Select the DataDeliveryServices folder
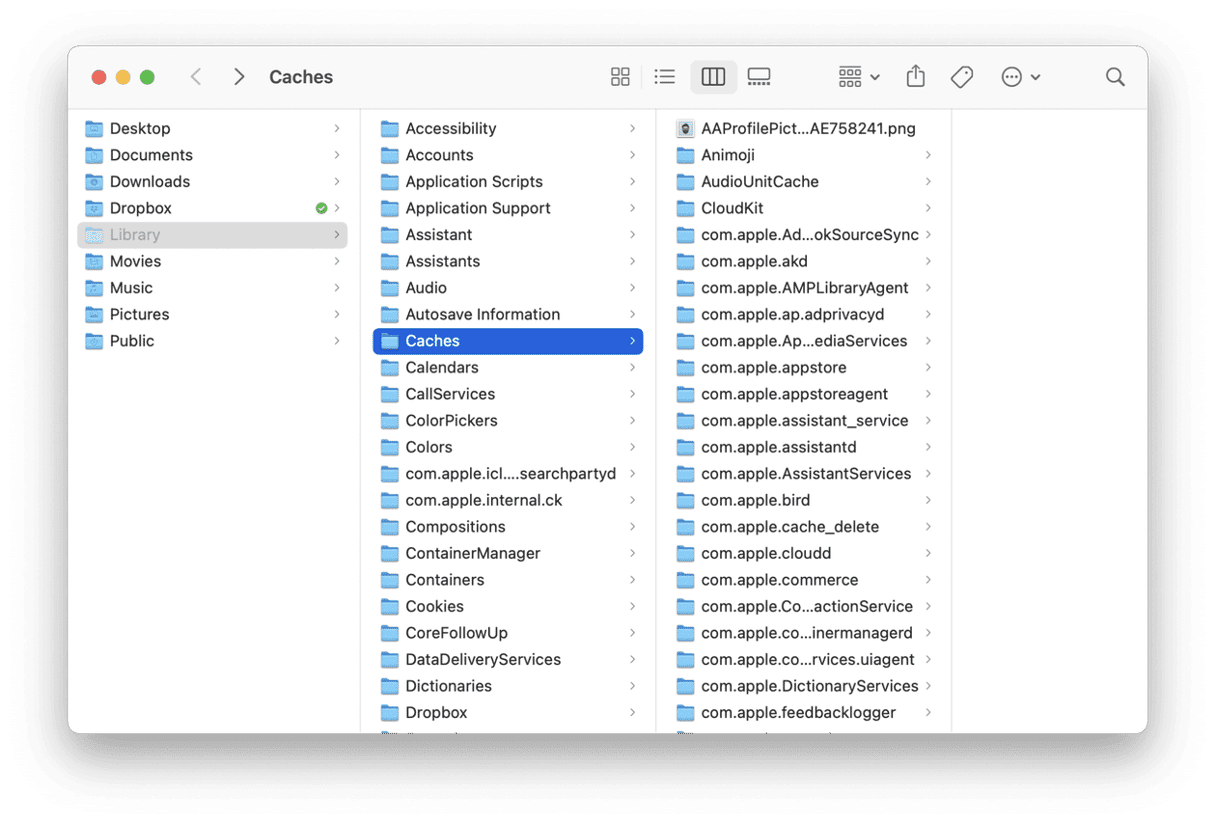The height and width of the screenshot is (823, 1216). [508, 659]
